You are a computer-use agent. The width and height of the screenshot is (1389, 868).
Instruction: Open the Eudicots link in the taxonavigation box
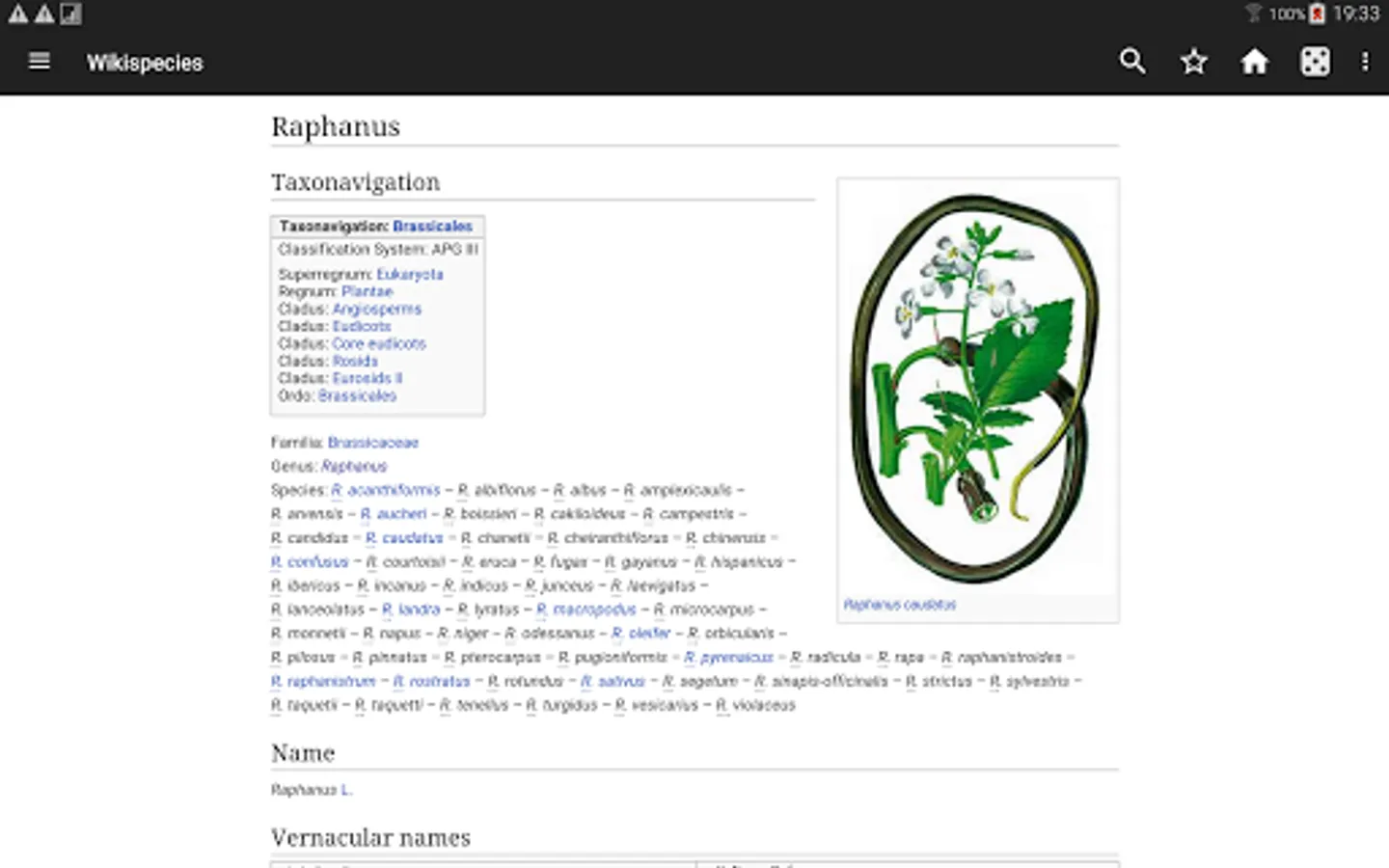tap(362, 326)
